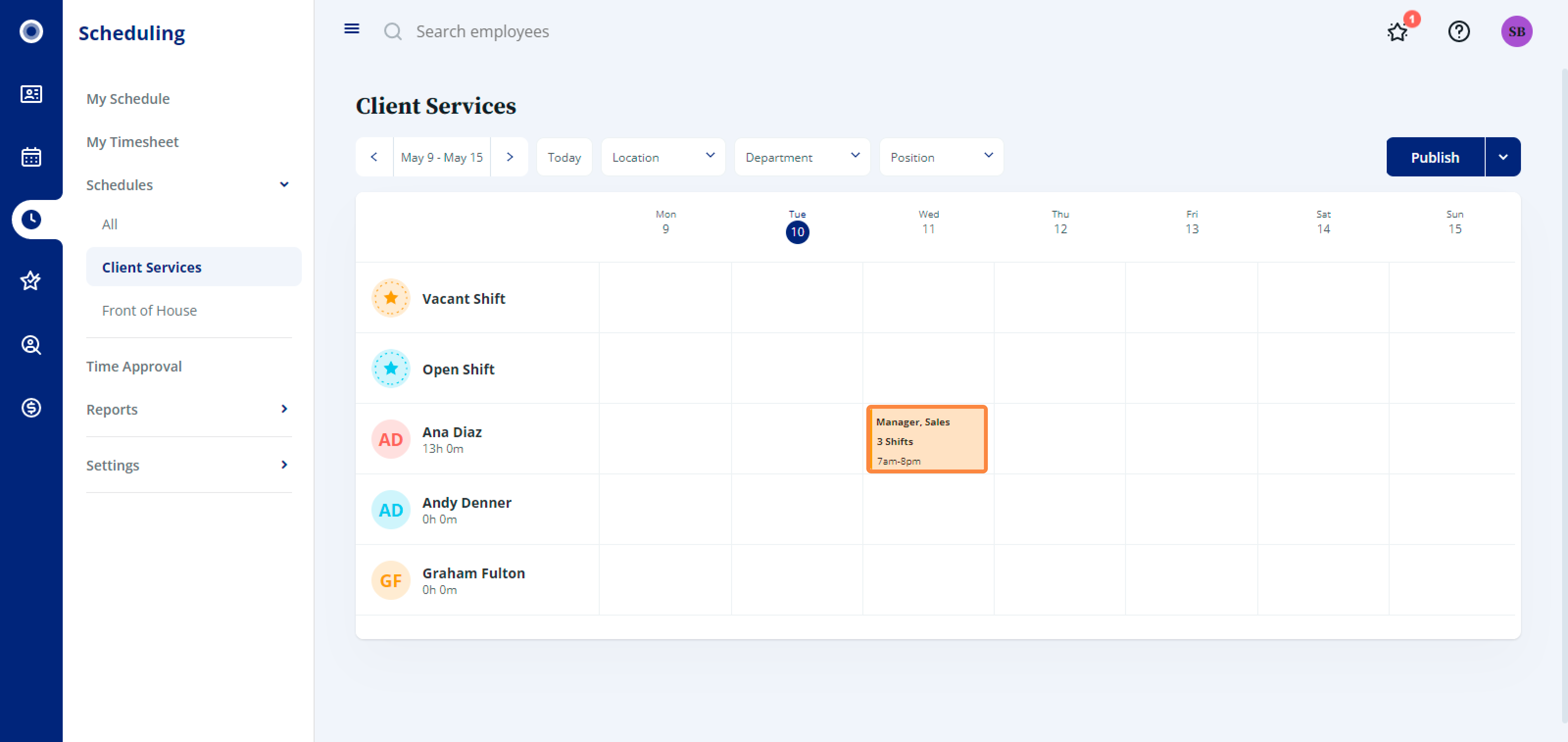Click the Today button

563,157
